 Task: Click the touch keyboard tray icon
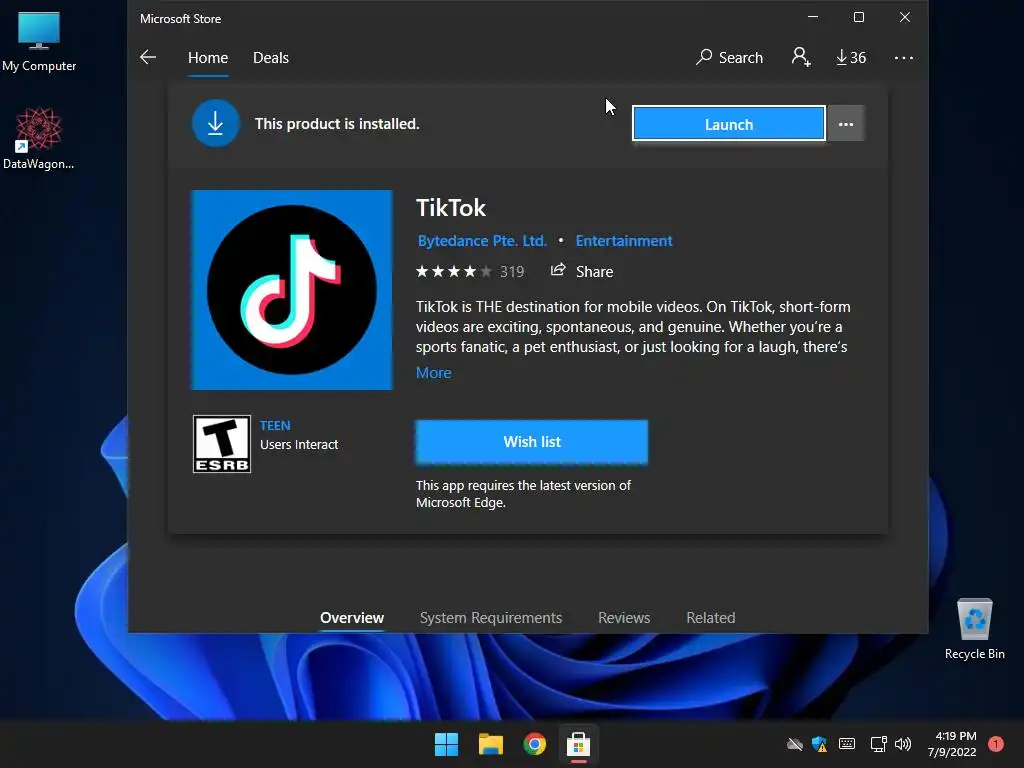point(846,744)
